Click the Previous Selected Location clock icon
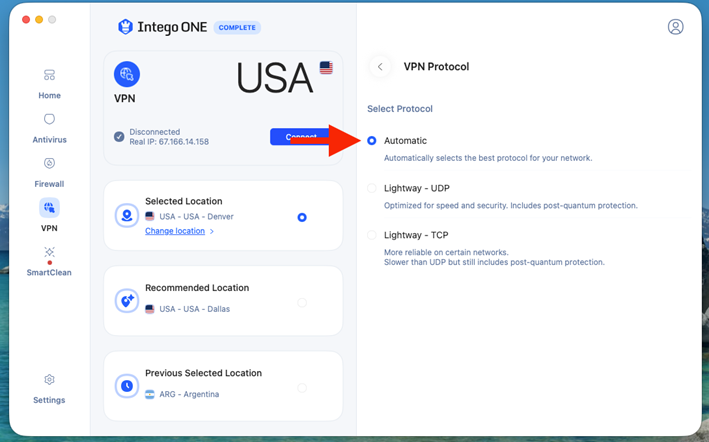The image size is (709, 442). click(x=127, y=386)
